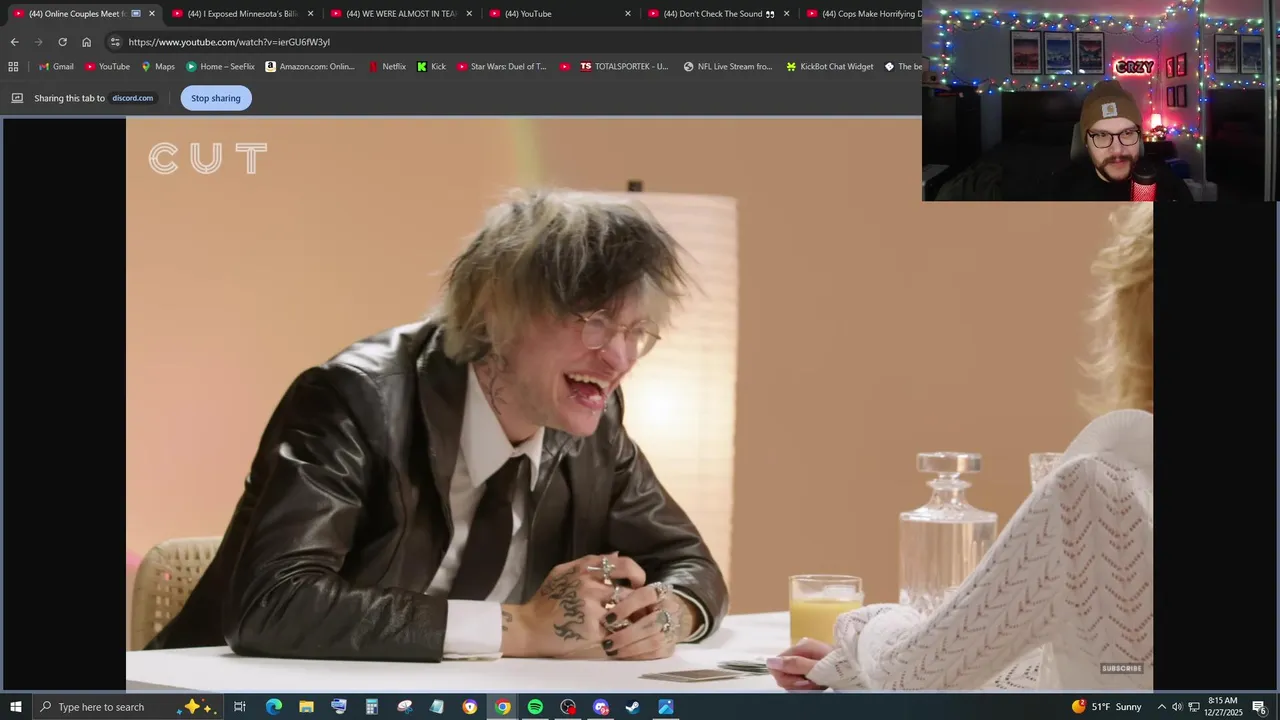Open the notification center icon
The height and width of the screenshot is (720, 1280).
(x=1260, y=707)
